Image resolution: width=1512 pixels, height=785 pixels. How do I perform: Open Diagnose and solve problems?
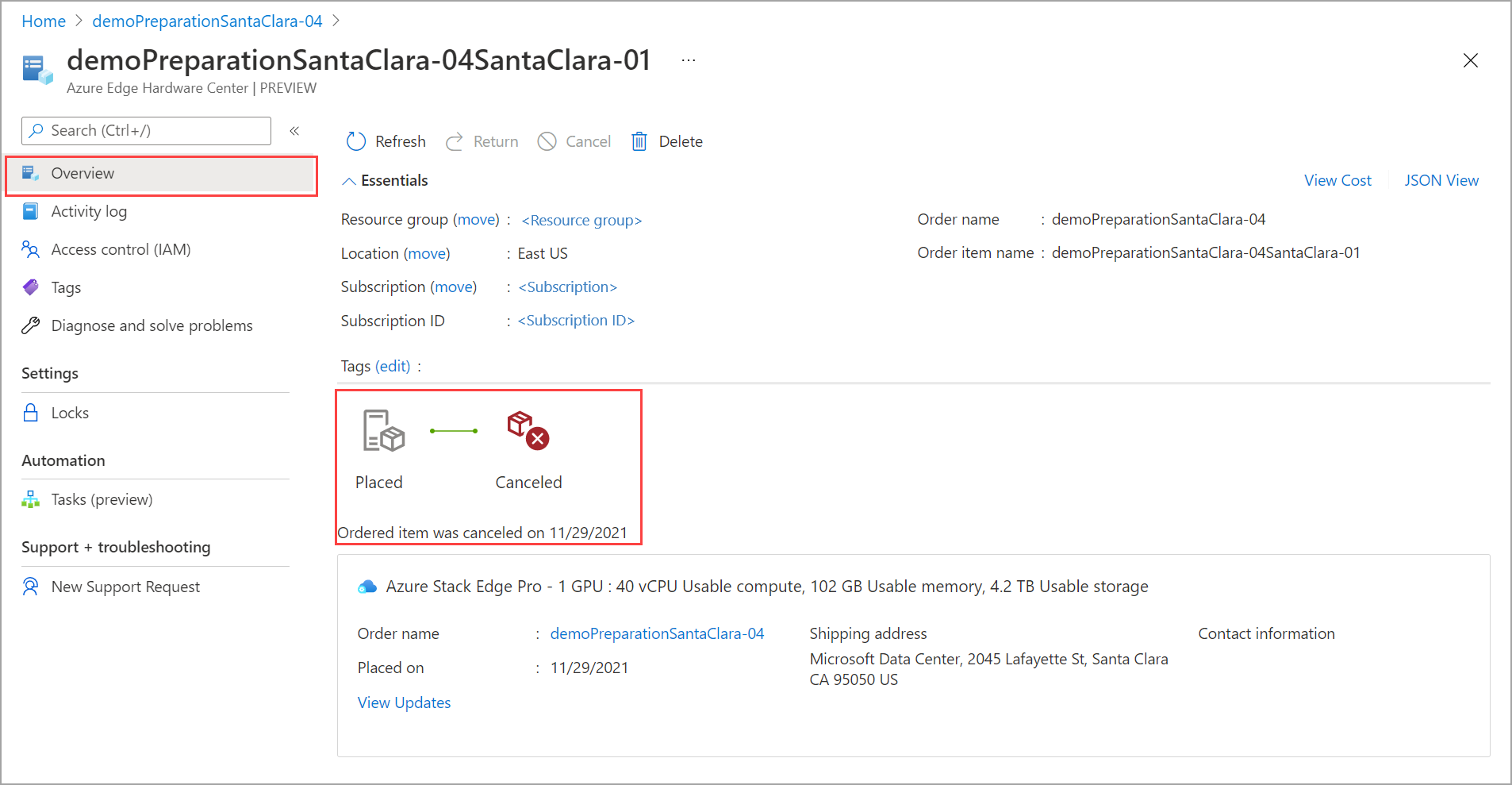[152, 325]
